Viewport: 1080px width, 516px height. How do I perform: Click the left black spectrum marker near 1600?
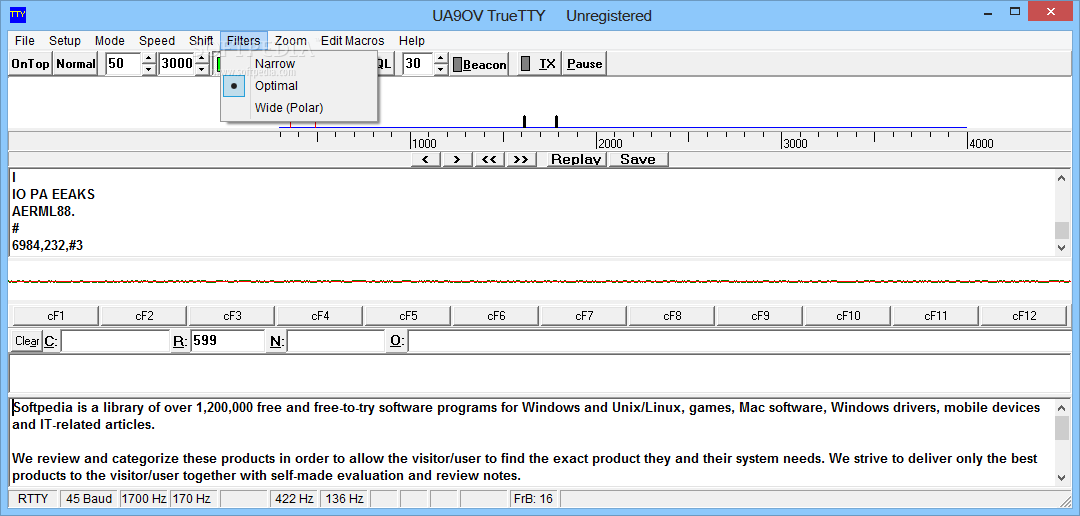click(x=524, y=121)
